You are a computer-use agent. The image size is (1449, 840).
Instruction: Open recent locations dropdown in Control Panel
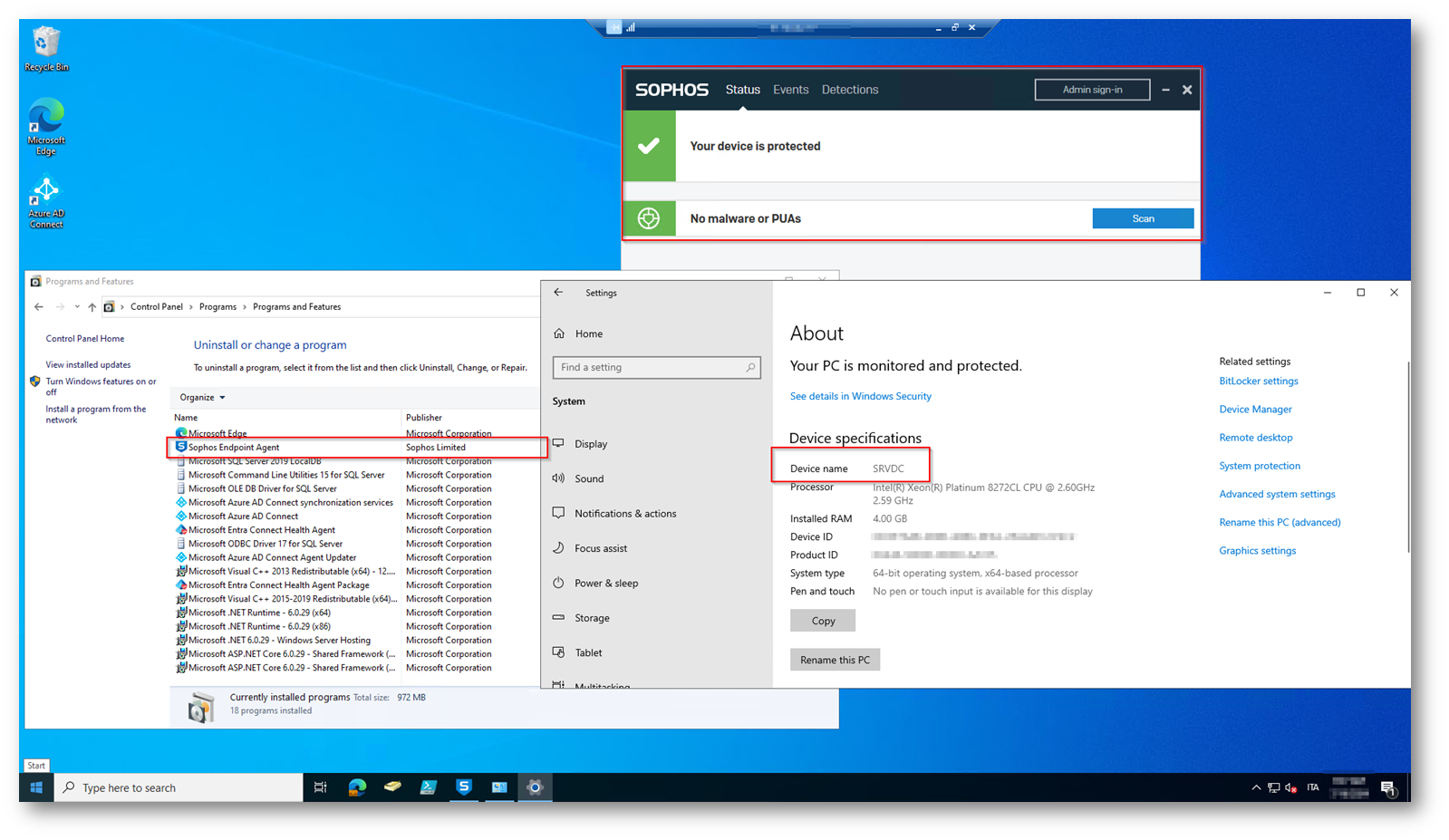[77, 307]
